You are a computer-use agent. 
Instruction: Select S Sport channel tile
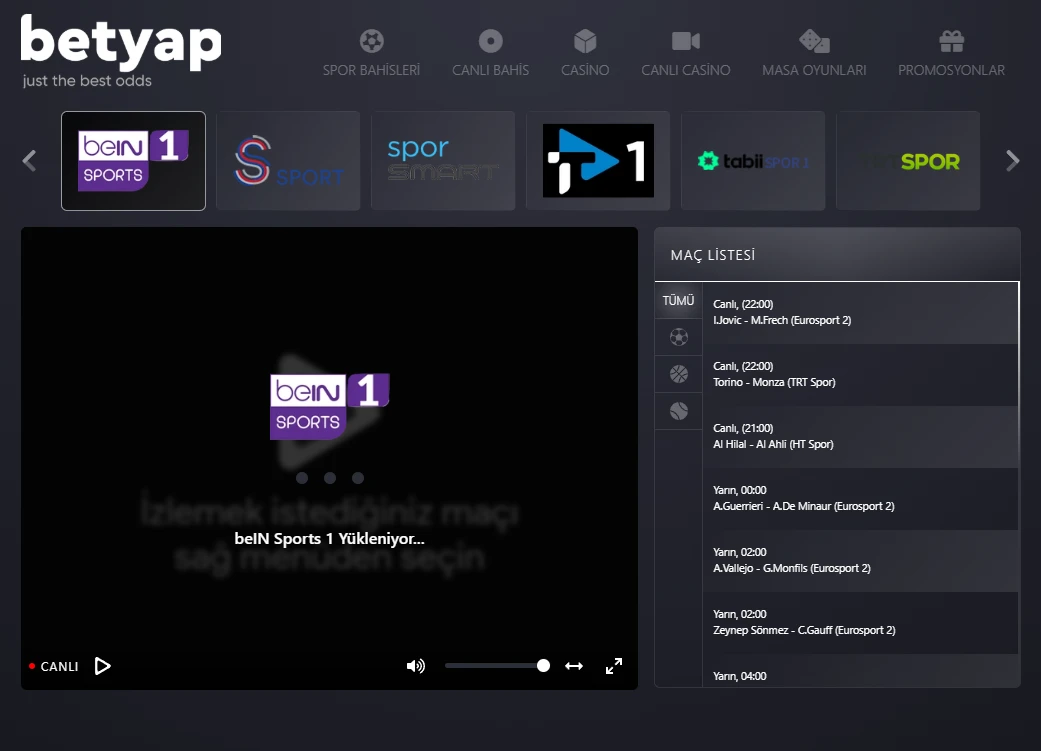coord(288,161)
